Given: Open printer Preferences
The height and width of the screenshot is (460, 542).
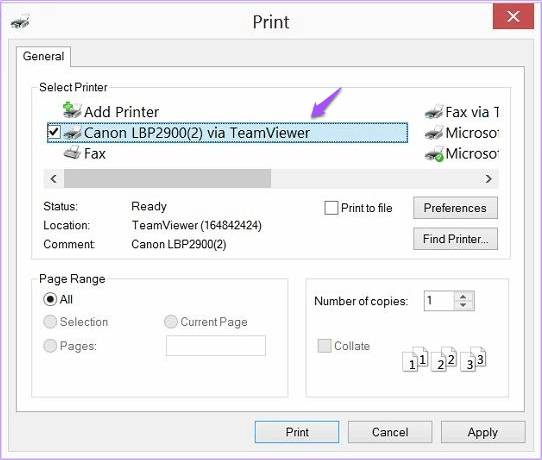Looking at the screenshot, I should point(455,208).
